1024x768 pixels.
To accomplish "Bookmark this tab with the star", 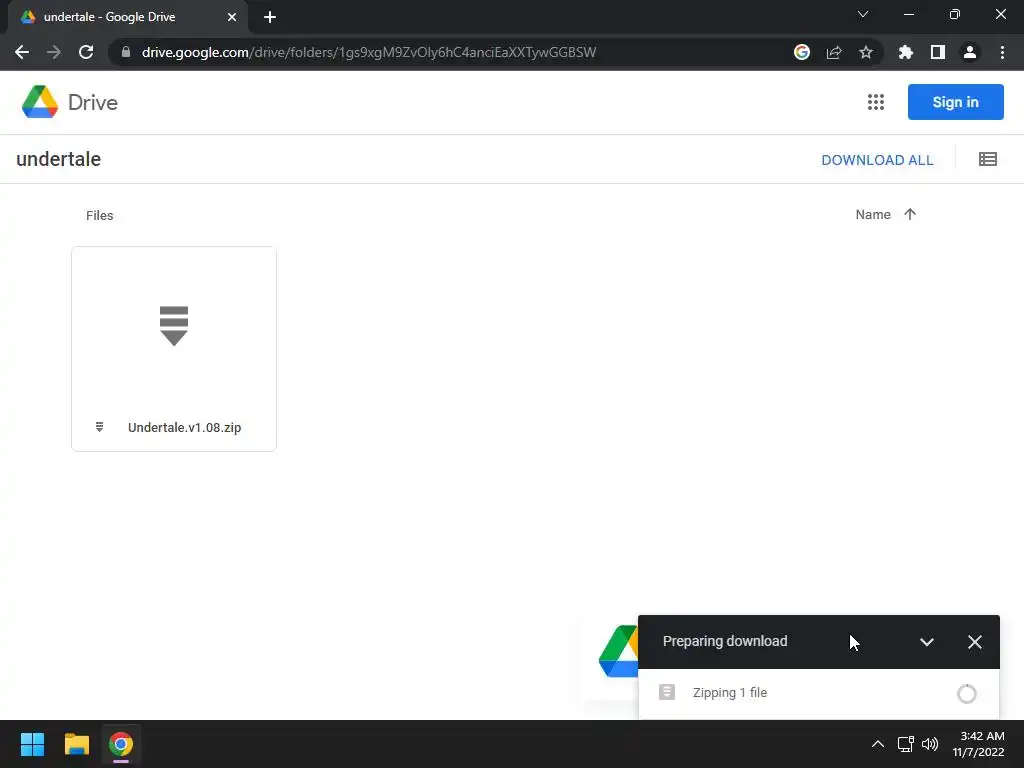I will [866, 52].
